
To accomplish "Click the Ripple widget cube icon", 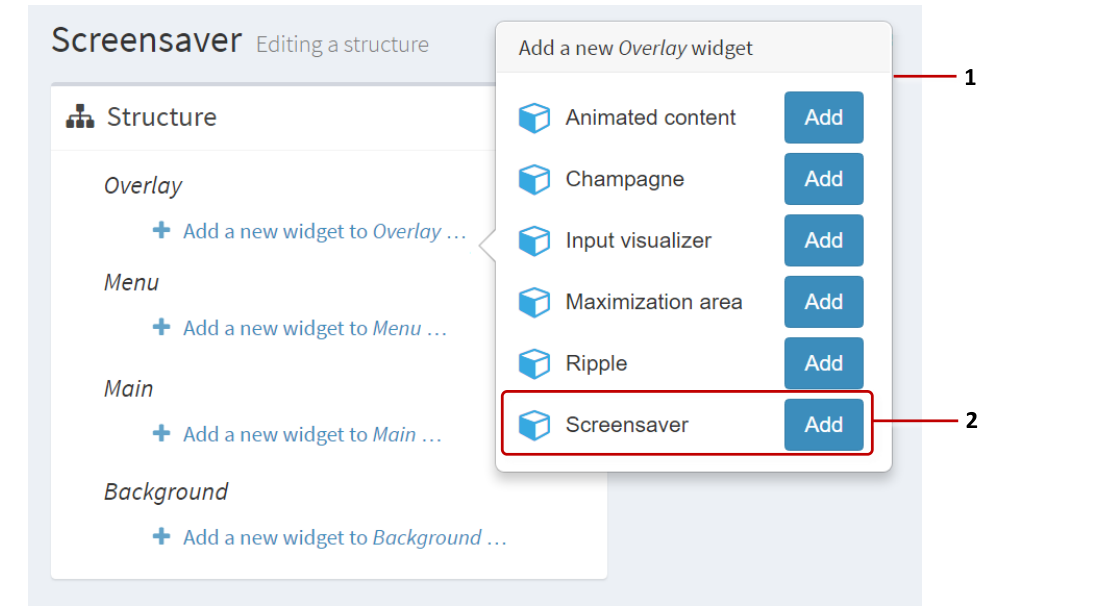I will click(535, 363).
